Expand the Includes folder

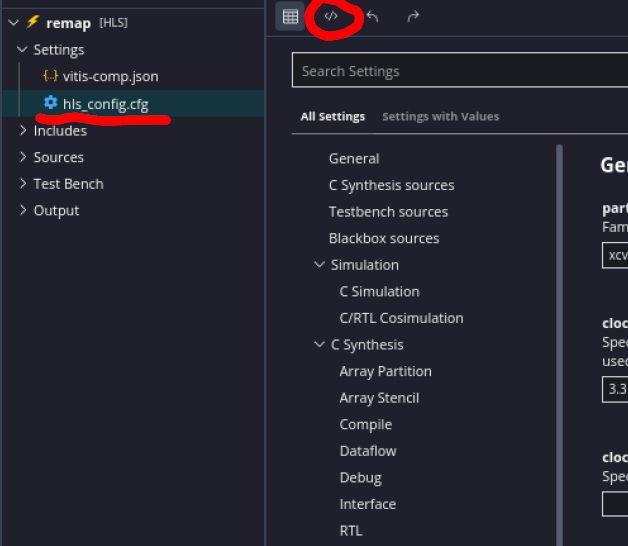(23, 130)
